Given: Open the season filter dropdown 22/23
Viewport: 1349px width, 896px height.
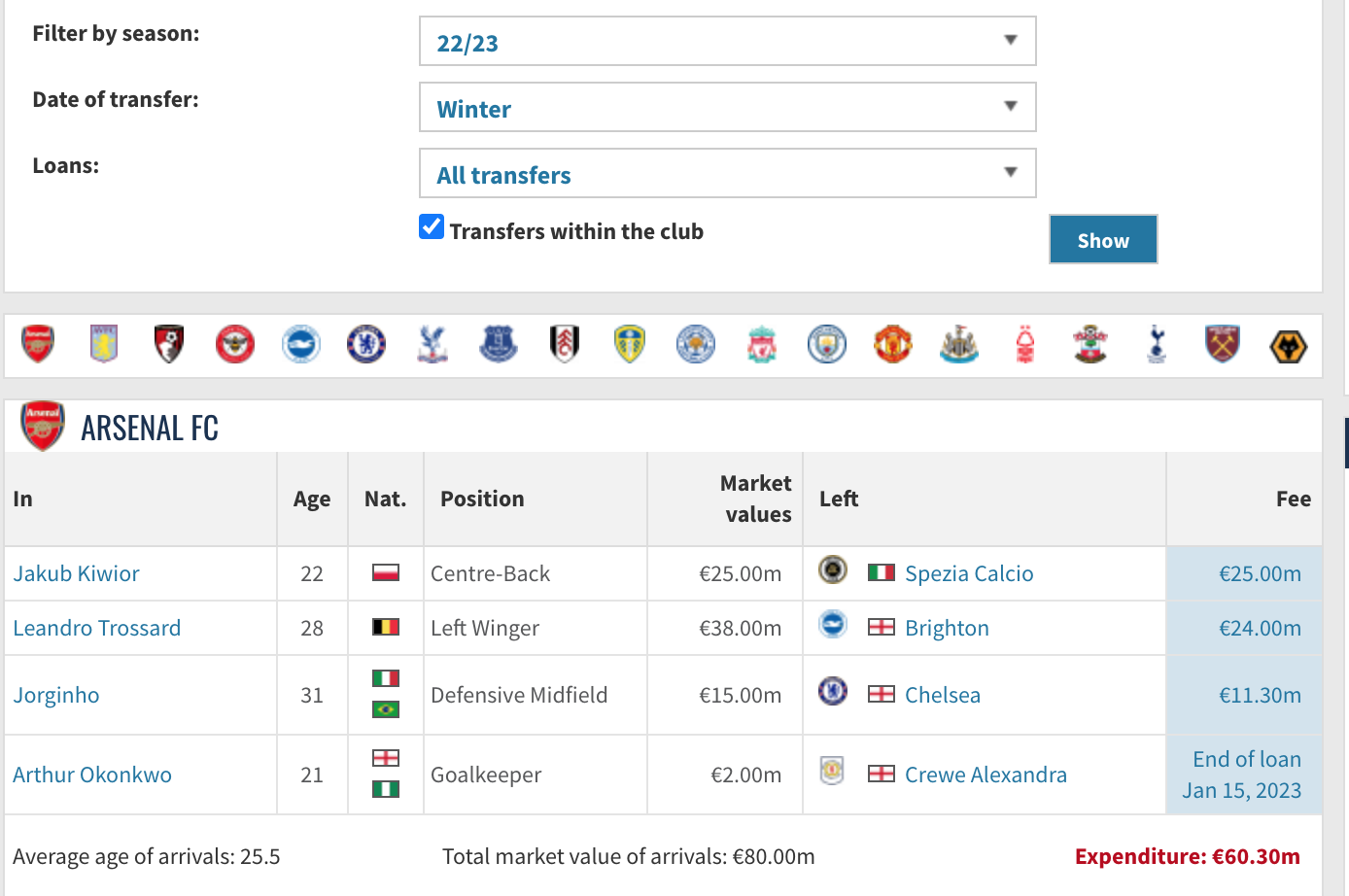Looking at the screenshot, I should pos(727,42).
